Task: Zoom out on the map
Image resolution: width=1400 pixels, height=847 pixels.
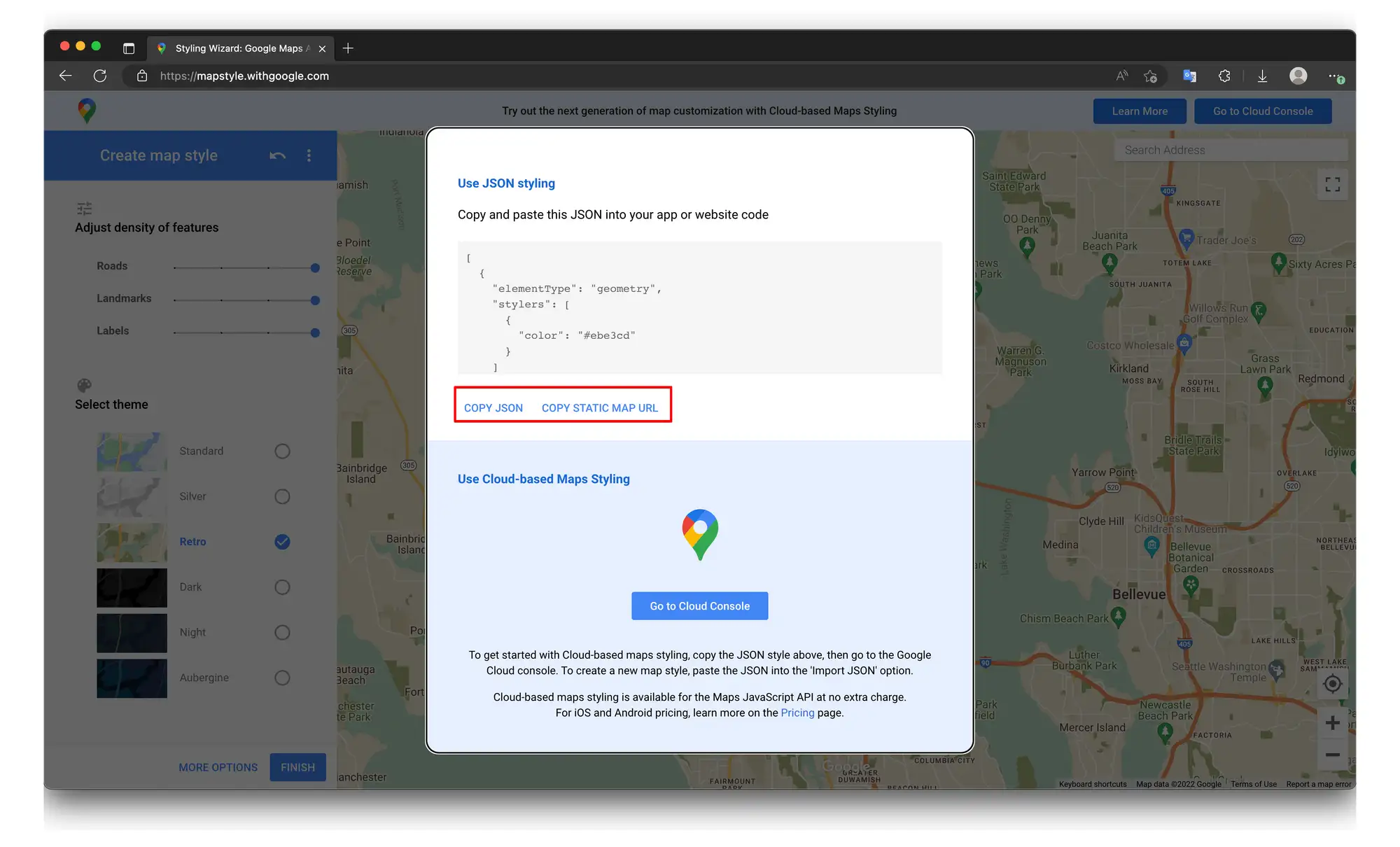Action: pos(1332,755)
